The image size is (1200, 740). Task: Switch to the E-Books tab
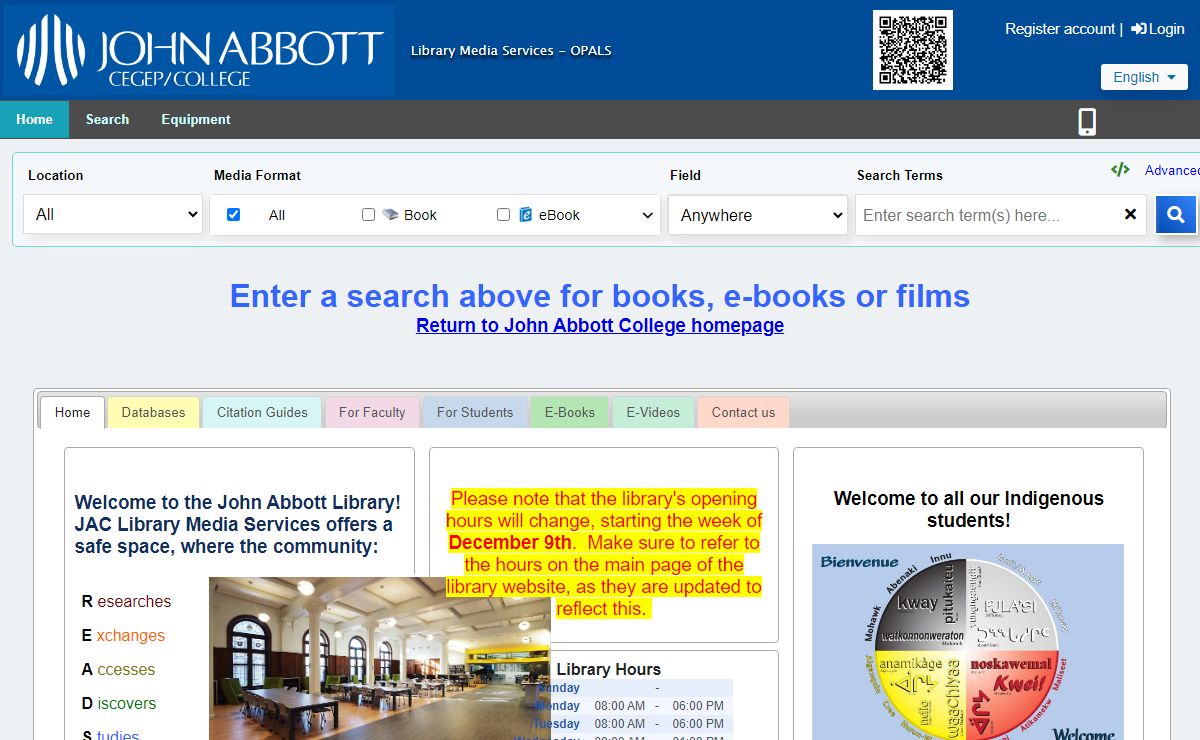click(570, 412)
